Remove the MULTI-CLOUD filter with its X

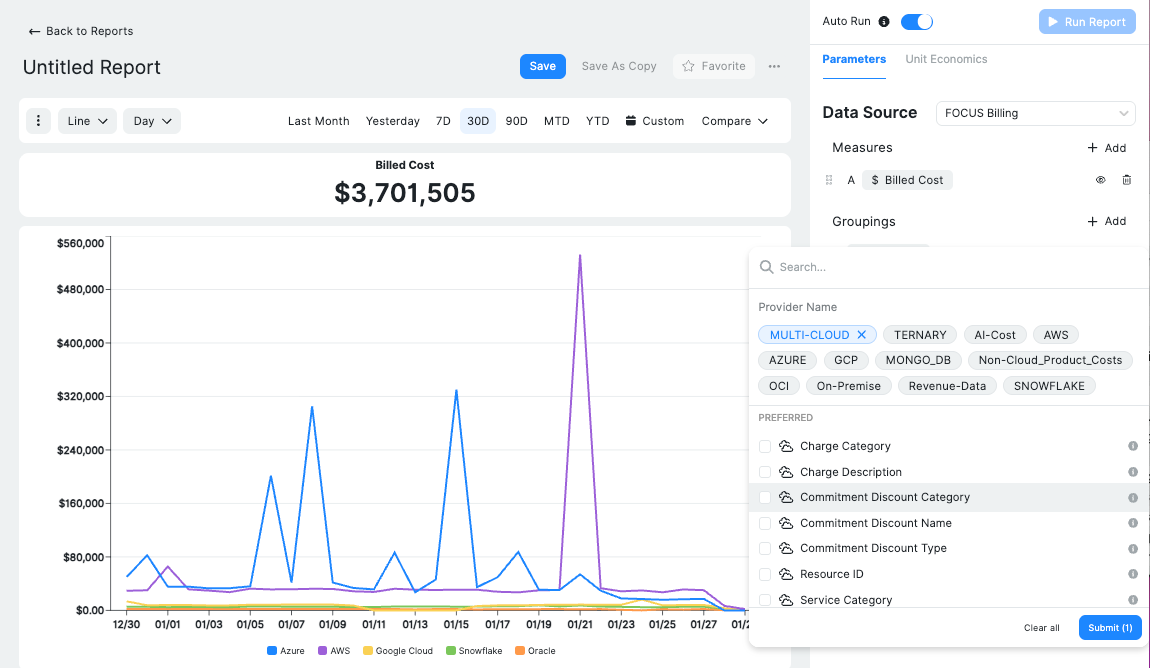click(862, 335)
